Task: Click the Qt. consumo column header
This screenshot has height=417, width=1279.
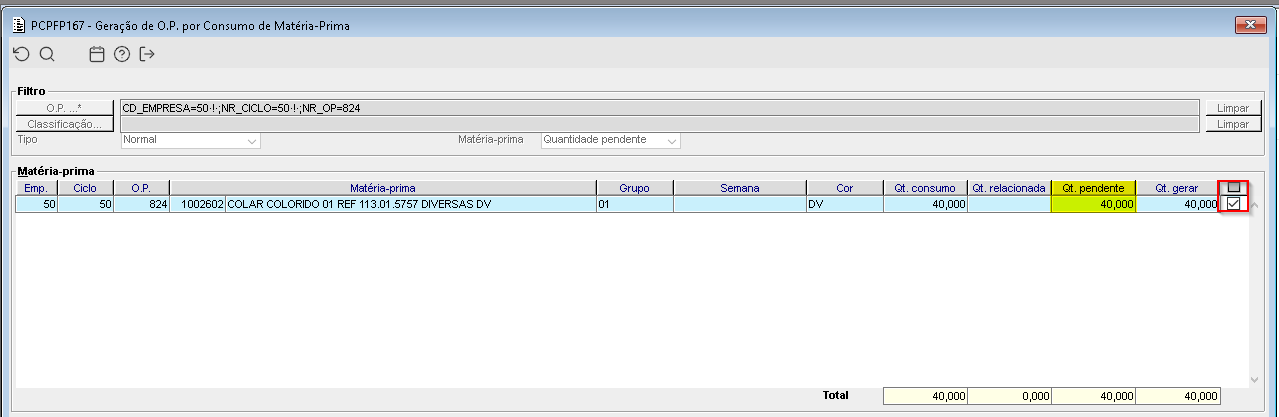Action: (925, 188)
